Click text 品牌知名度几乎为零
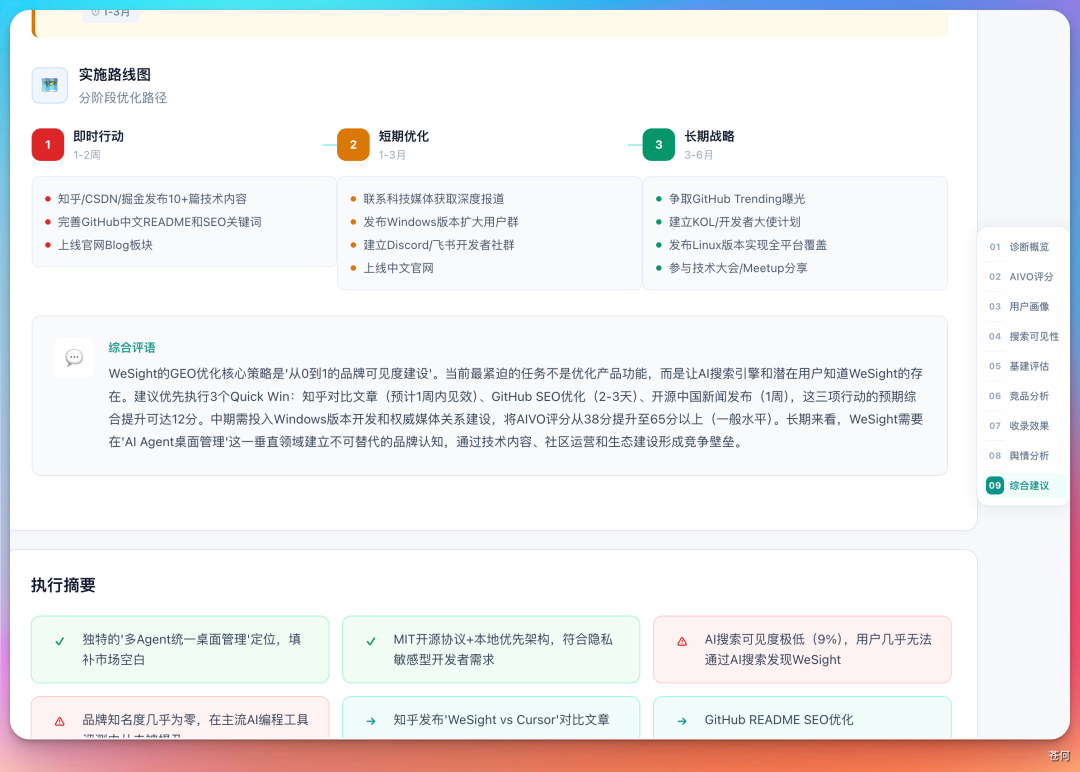 [139, 720]
